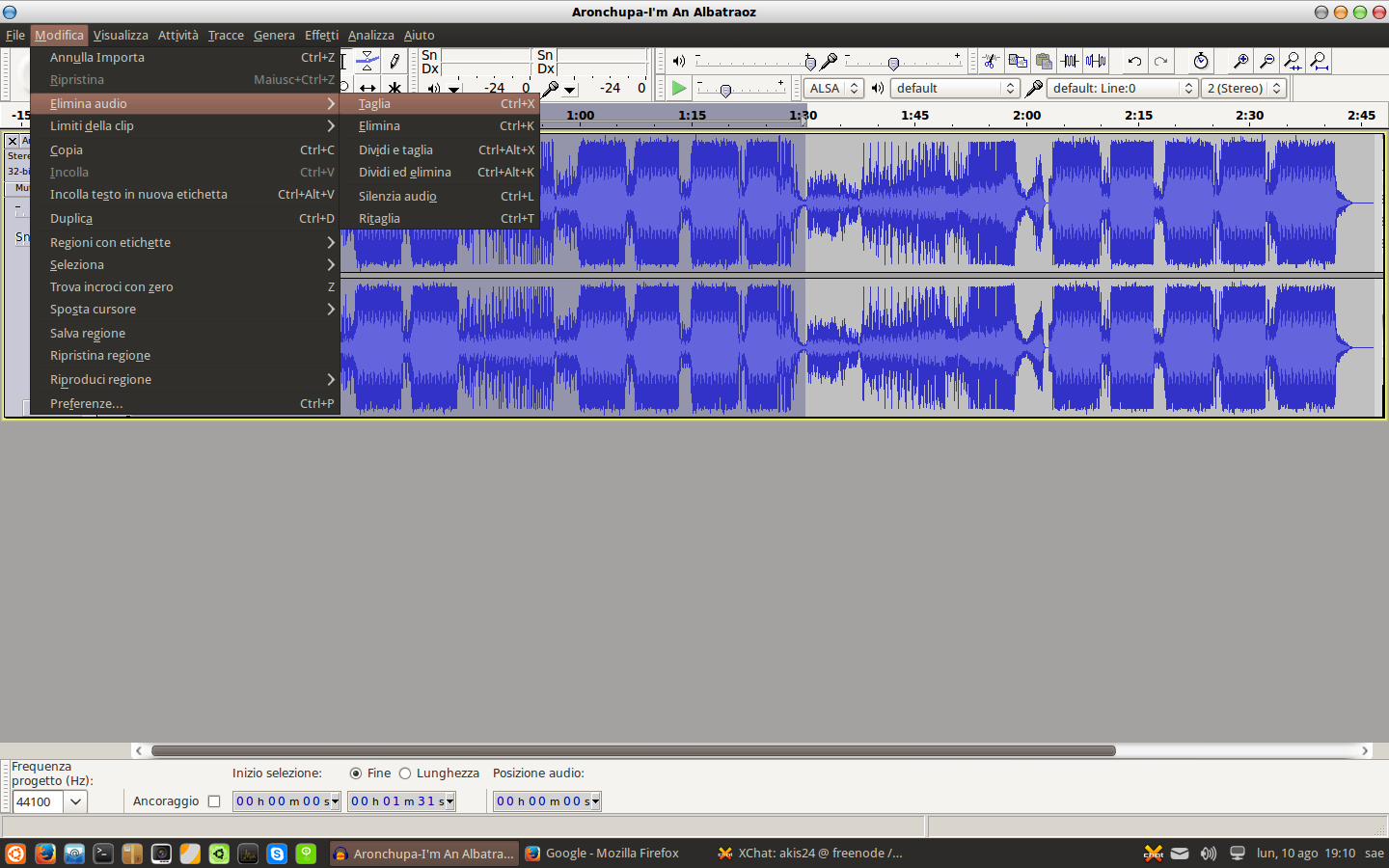
Task: Click the system volume tray icon
Action: pos(1209,854)
